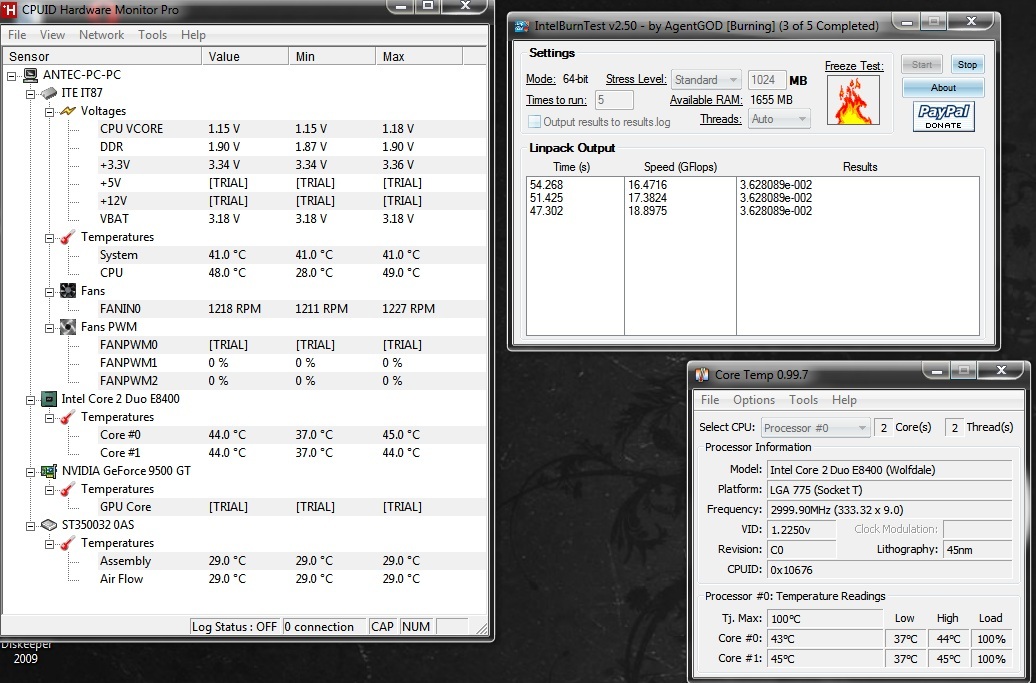Screen dimensions: 1036x683
Task: Open Core Temp Options menu
Action: (754, 400)
